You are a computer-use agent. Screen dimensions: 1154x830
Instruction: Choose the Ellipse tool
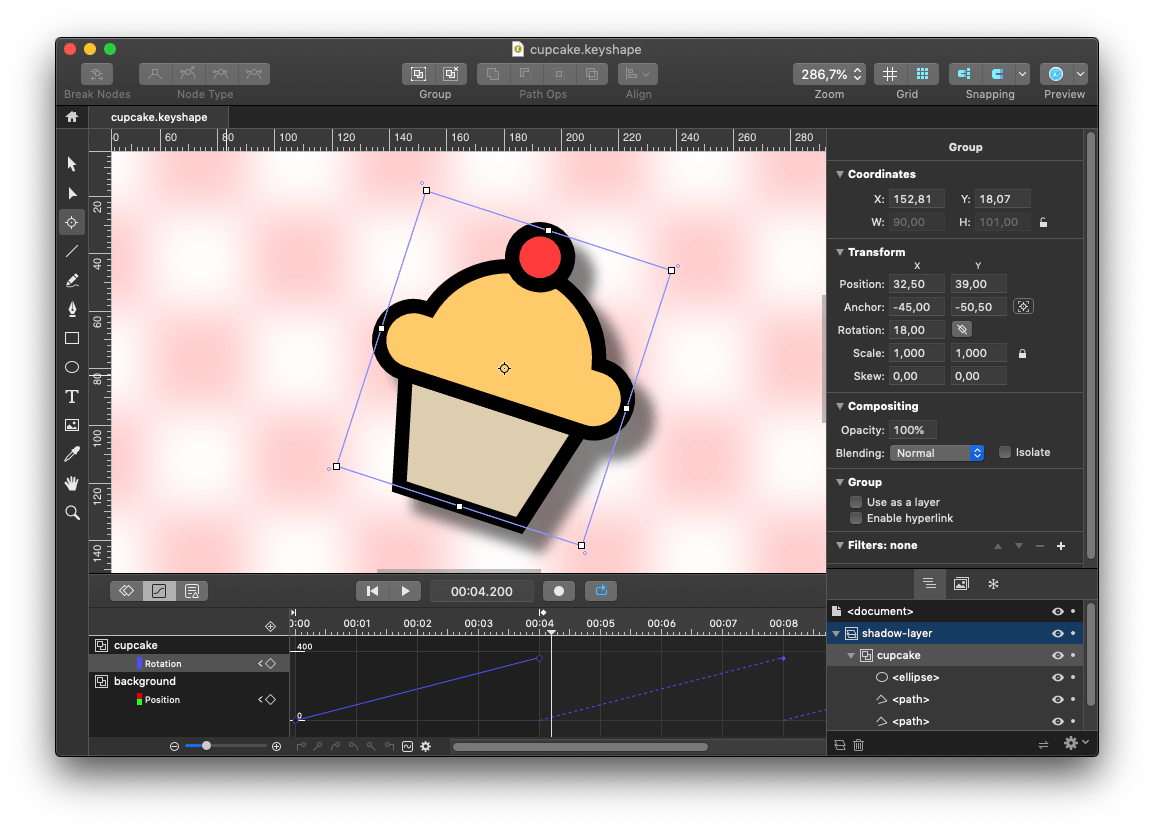71,367
